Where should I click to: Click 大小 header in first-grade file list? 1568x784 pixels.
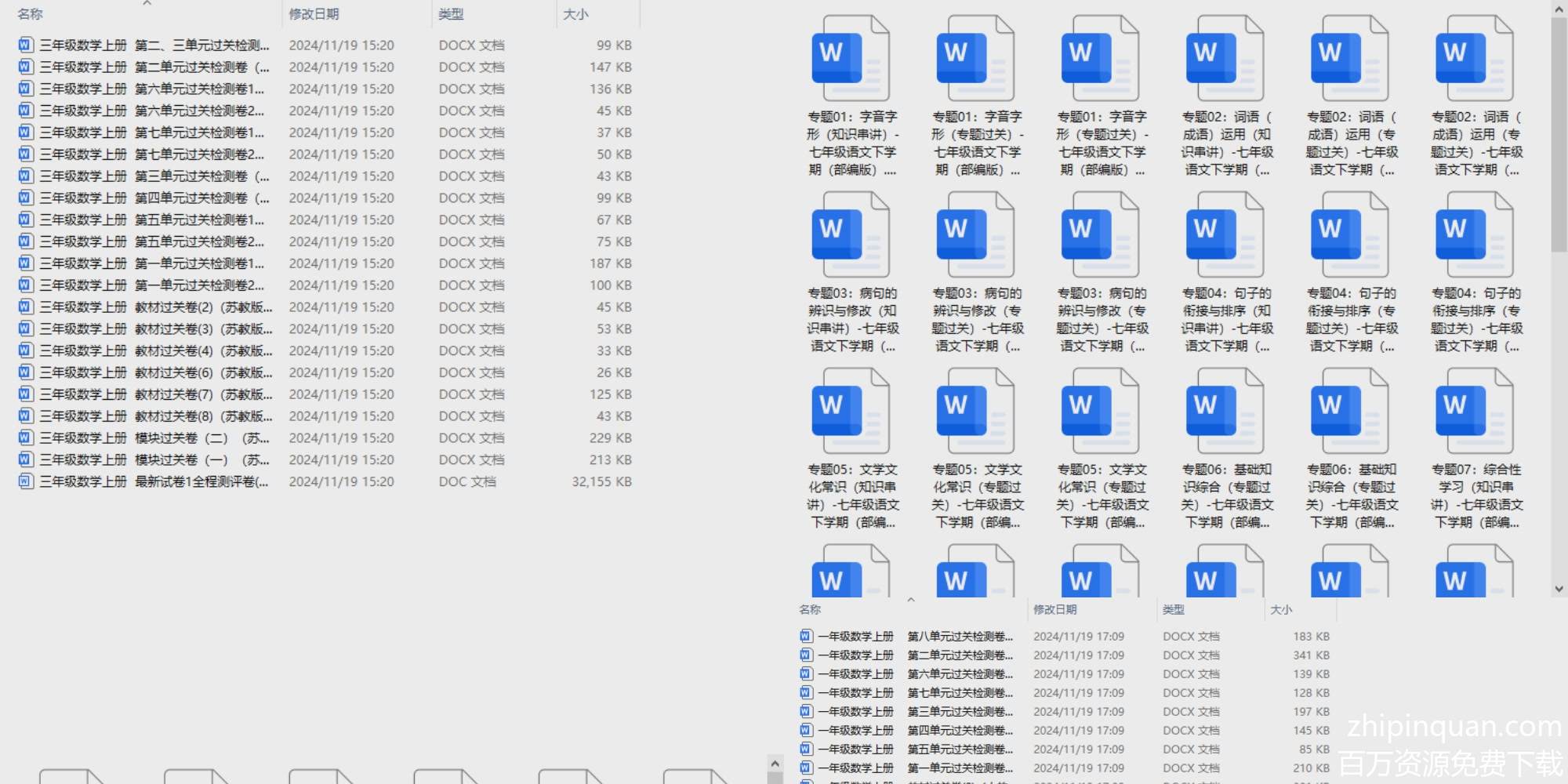tap(1281, 609)
